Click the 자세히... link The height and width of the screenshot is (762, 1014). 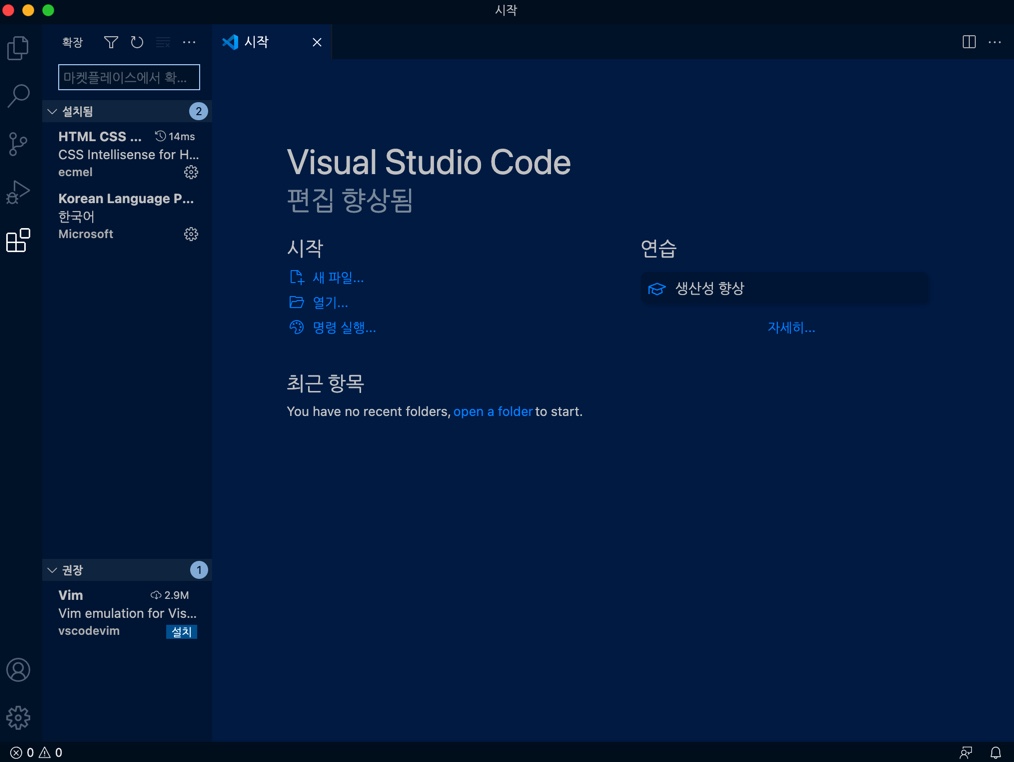791,327
